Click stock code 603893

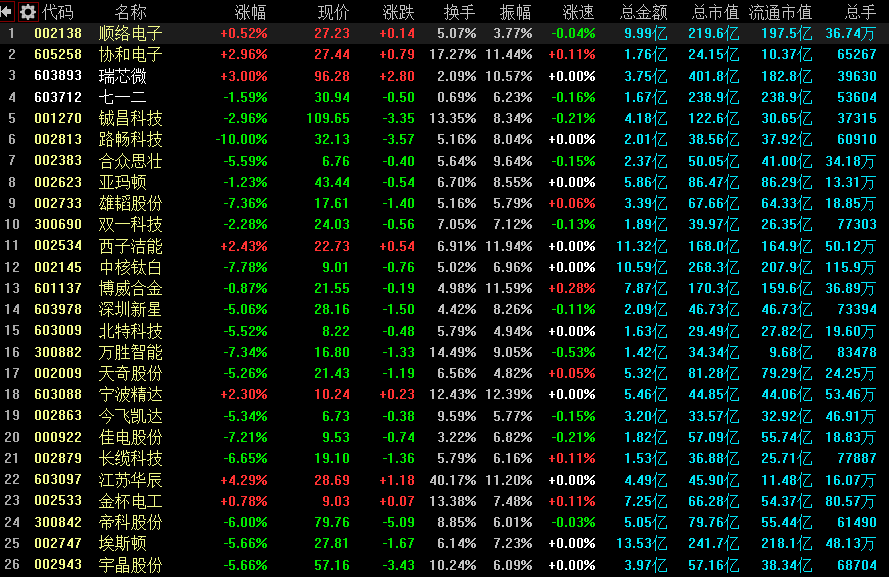[x=58, y=76]
